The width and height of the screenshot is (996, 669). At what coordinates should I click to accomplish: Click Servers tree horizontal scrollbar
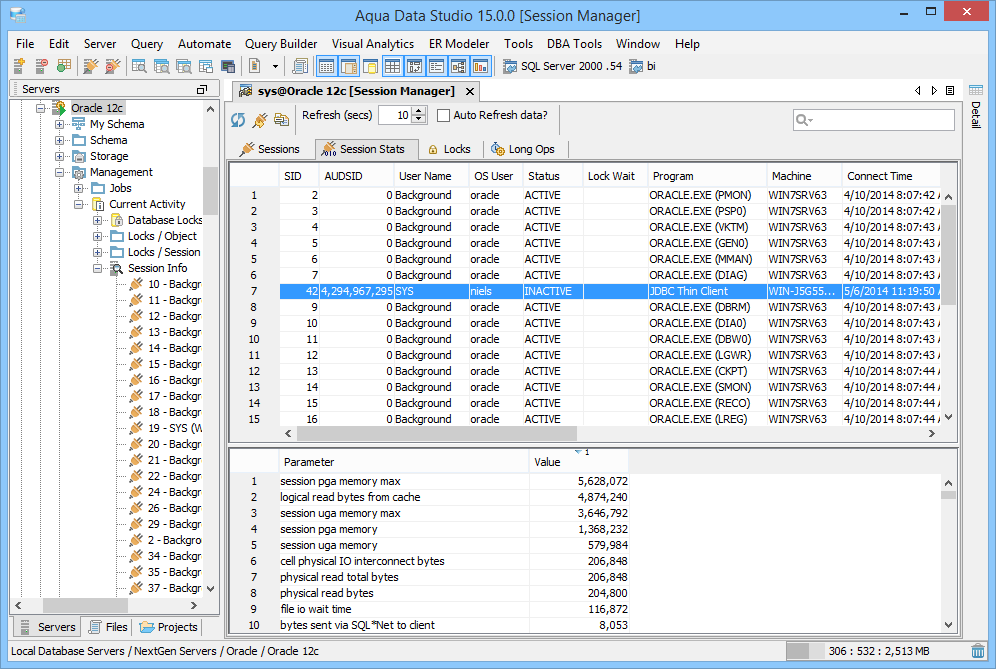(84, 605)
